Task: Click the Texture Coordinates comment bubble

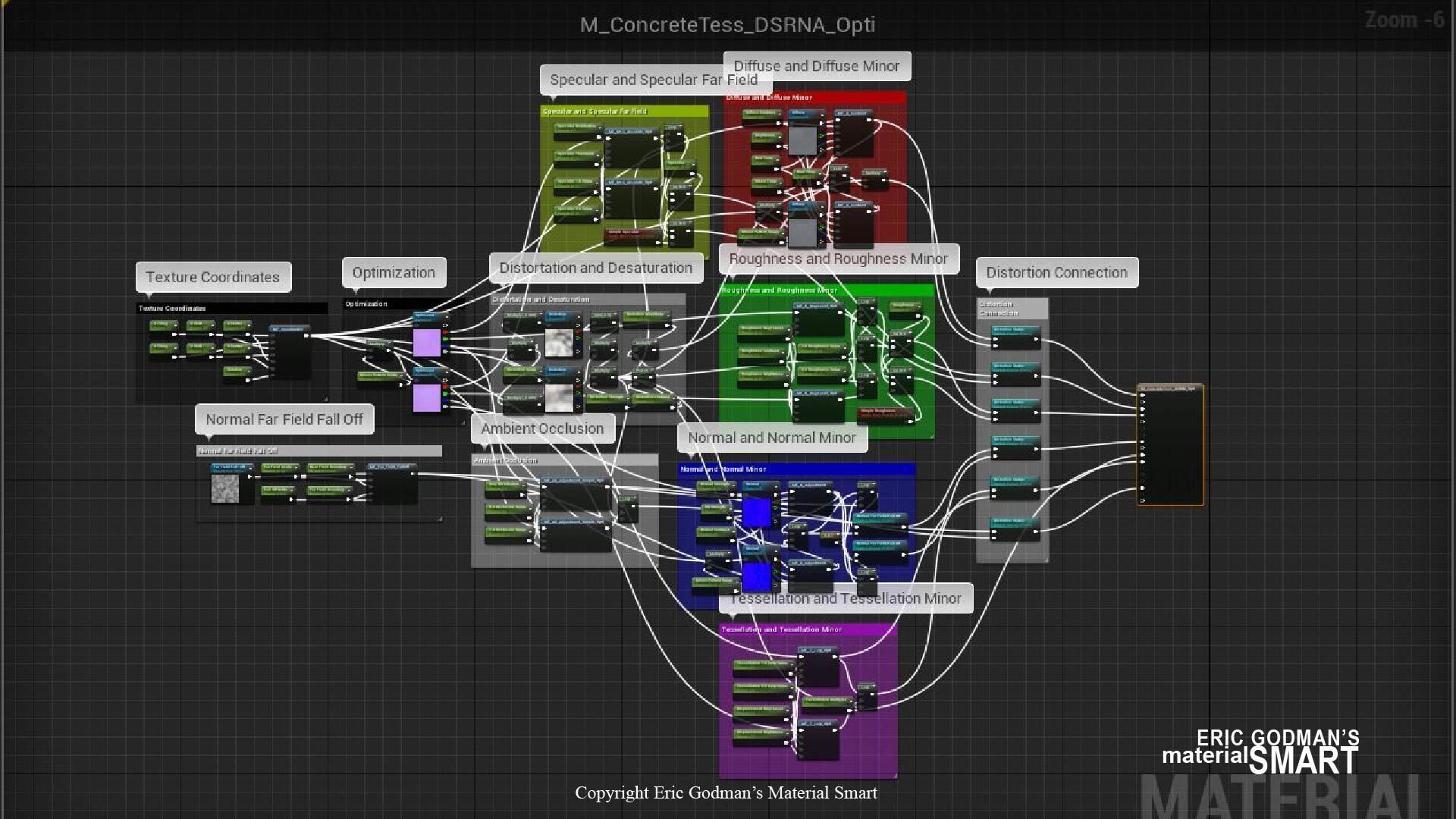Action: (213, 277)
